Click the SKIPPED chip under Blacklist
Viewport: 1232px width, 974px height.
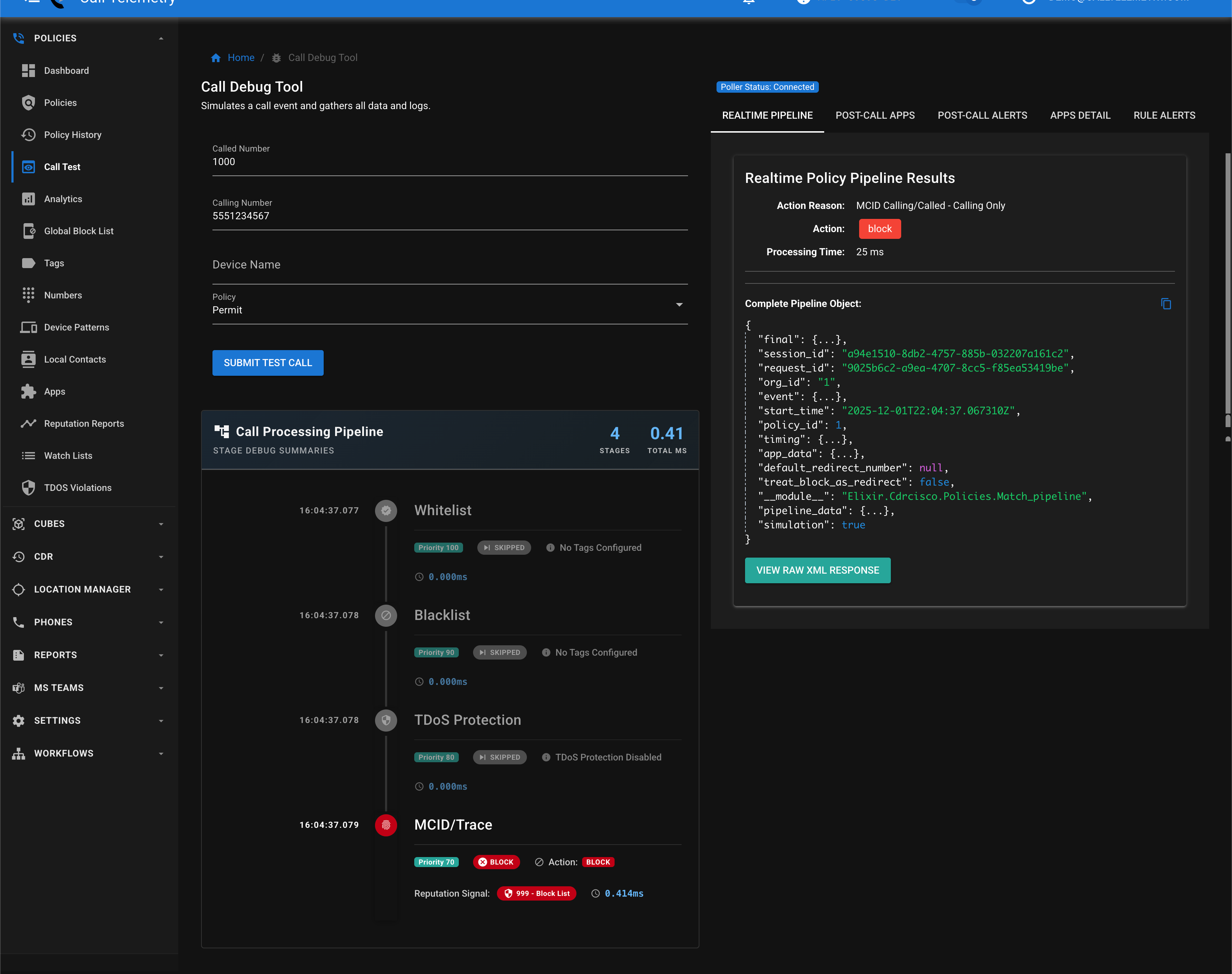point(500,652)
